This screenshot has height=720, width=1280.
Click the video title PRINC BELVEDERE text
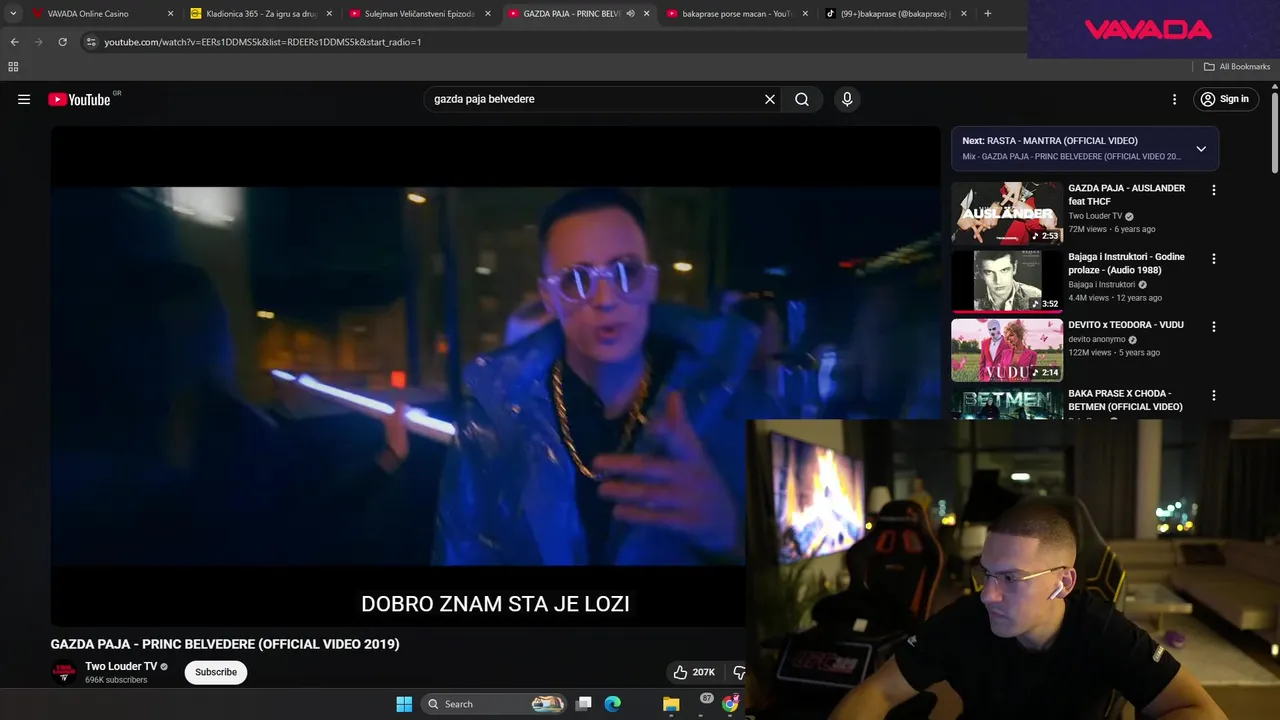(225, 644)
